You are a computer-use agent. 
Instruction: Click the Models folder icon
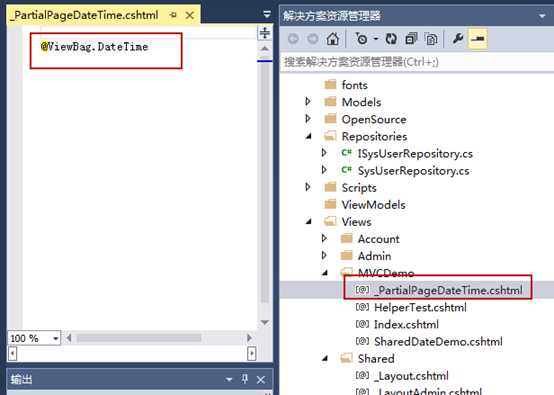coord(330,102)
